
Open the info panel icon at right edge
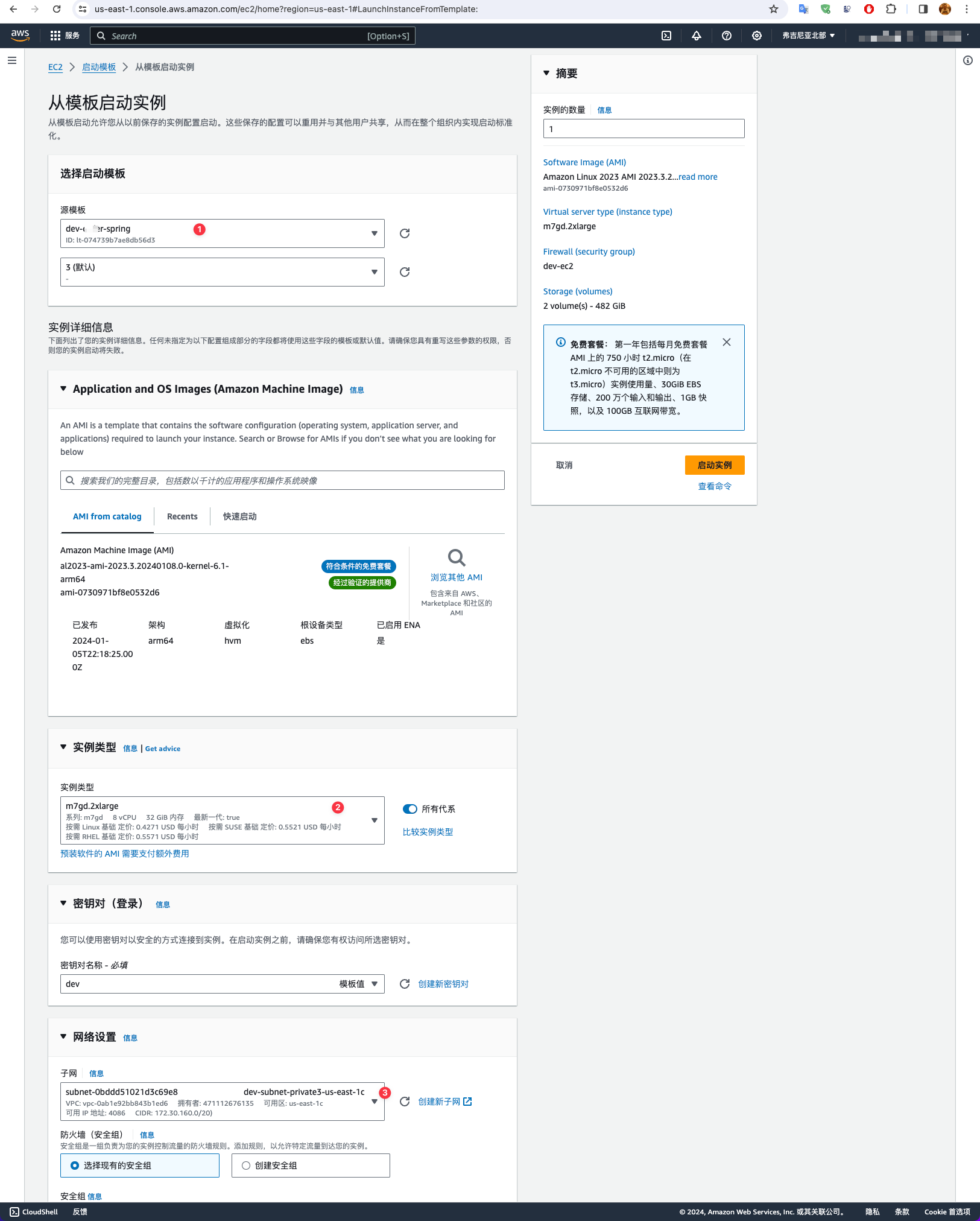tap(968, 60)
